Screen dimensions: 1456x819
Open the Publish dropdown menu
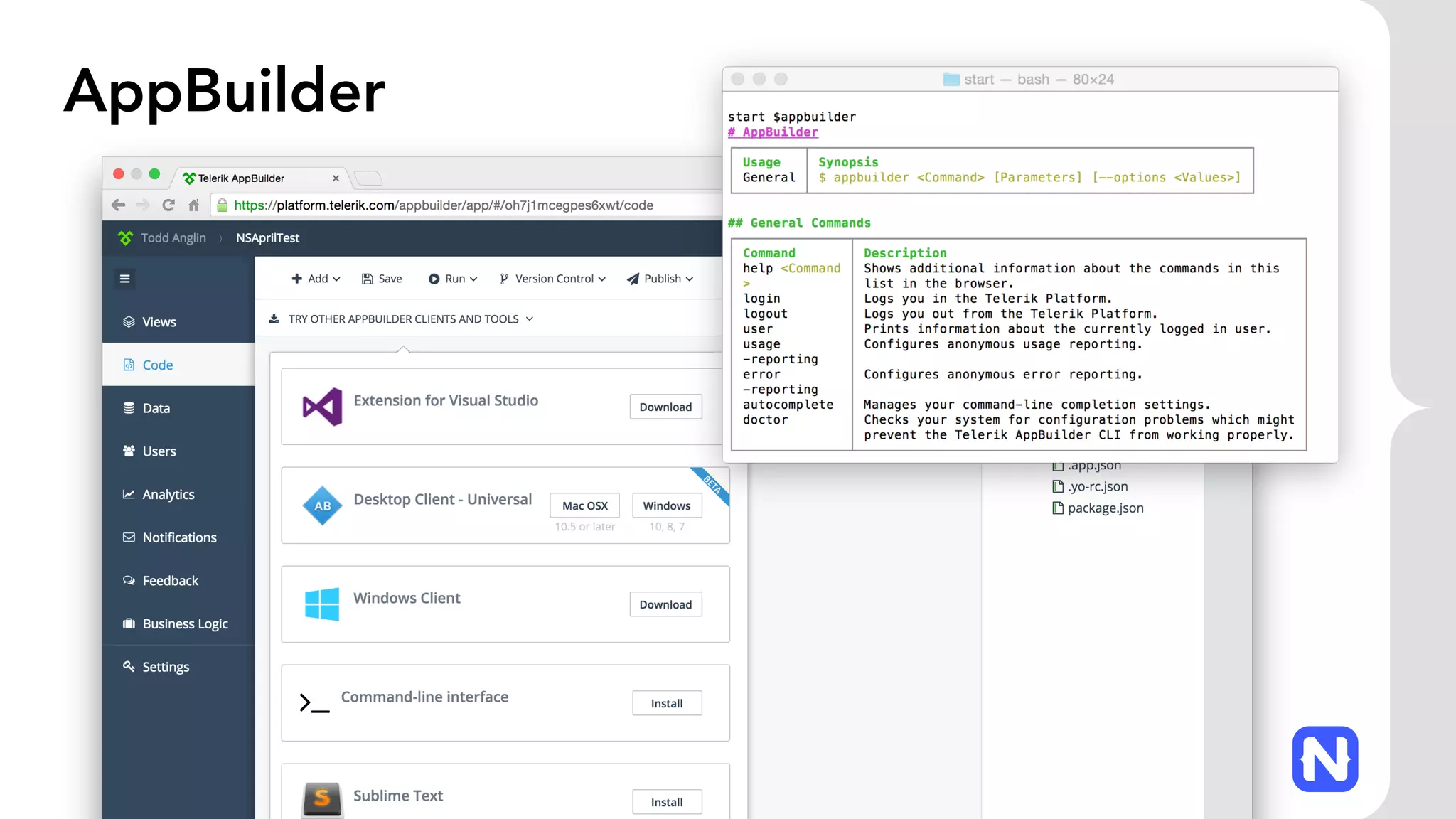[x=660, y=279]
